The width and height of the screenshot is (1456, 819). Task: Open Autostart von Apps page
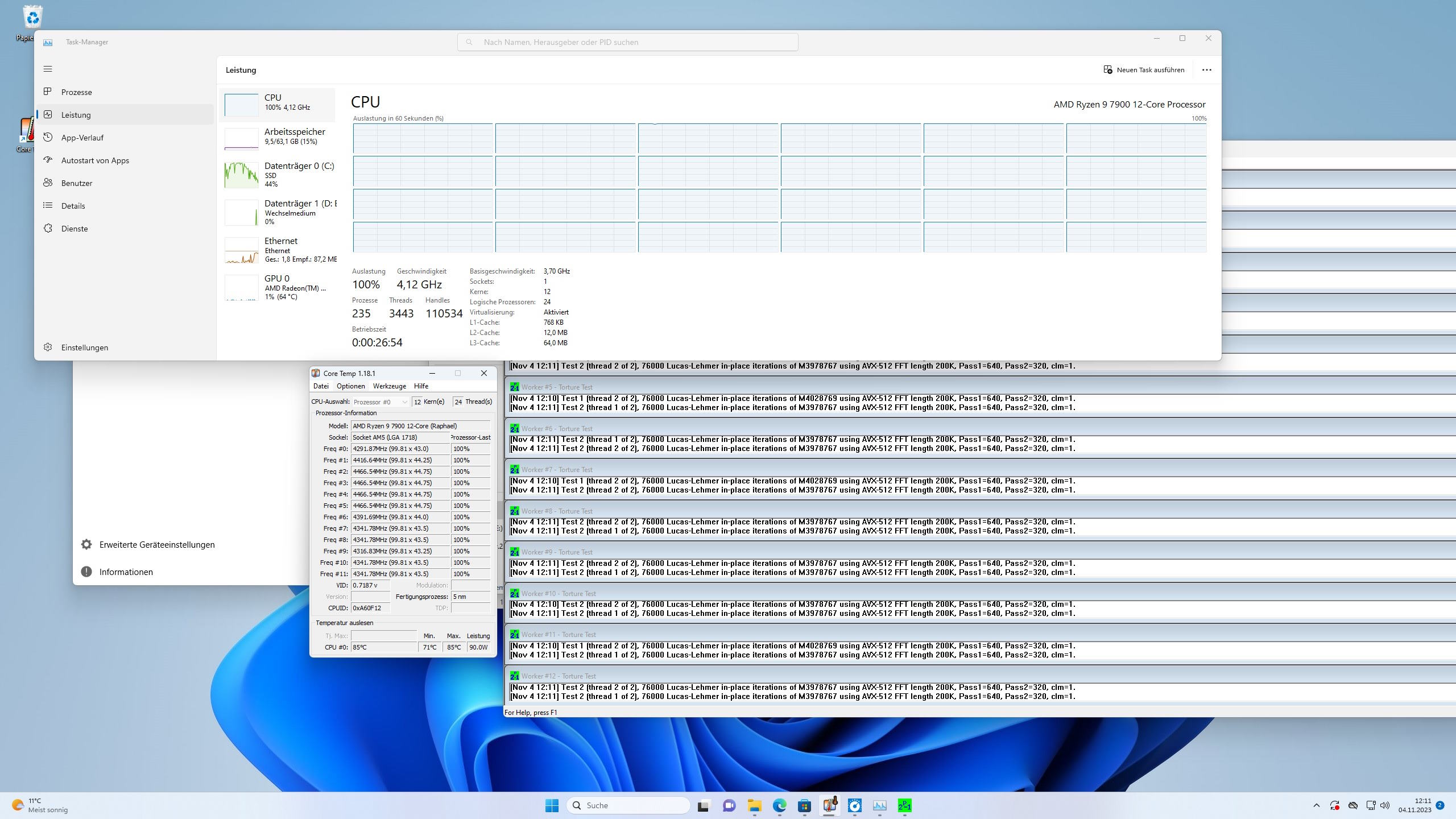point(95,160)
